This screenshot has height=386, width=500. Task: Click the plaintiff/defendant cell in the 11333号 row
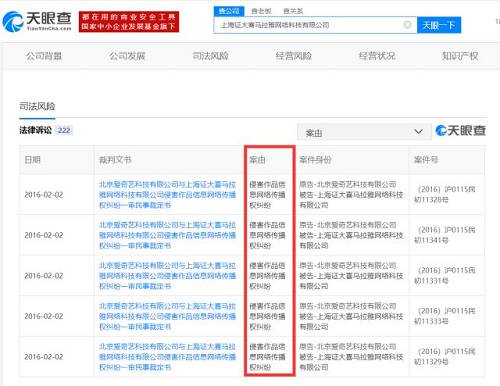coord(351,316)
